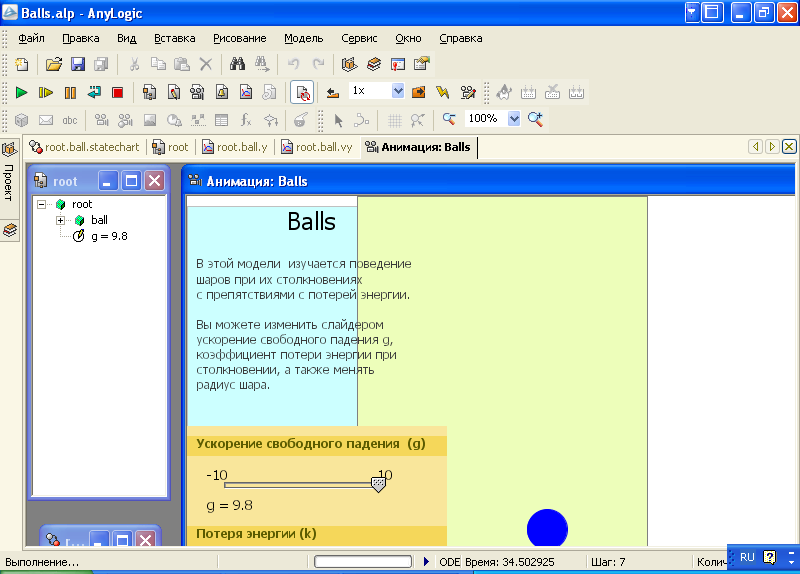The width and height of the screenshot is (800, 574).
Task: Click the library books sidebar icon
Action: coord(10,231)
